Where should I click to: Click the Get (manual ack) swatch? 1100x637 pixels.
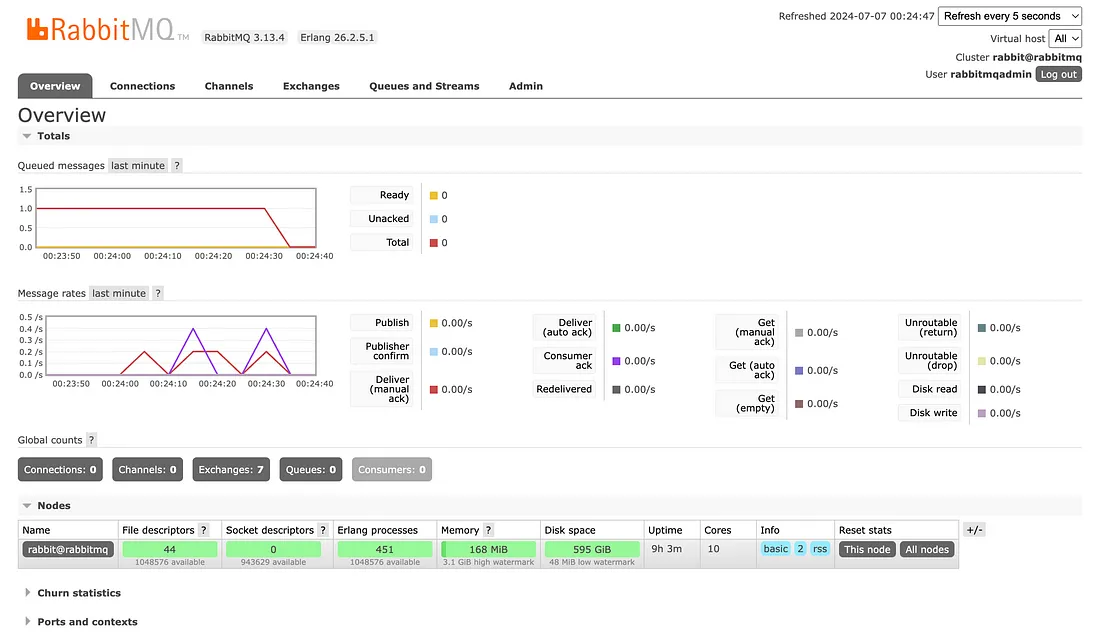(799, 333)
